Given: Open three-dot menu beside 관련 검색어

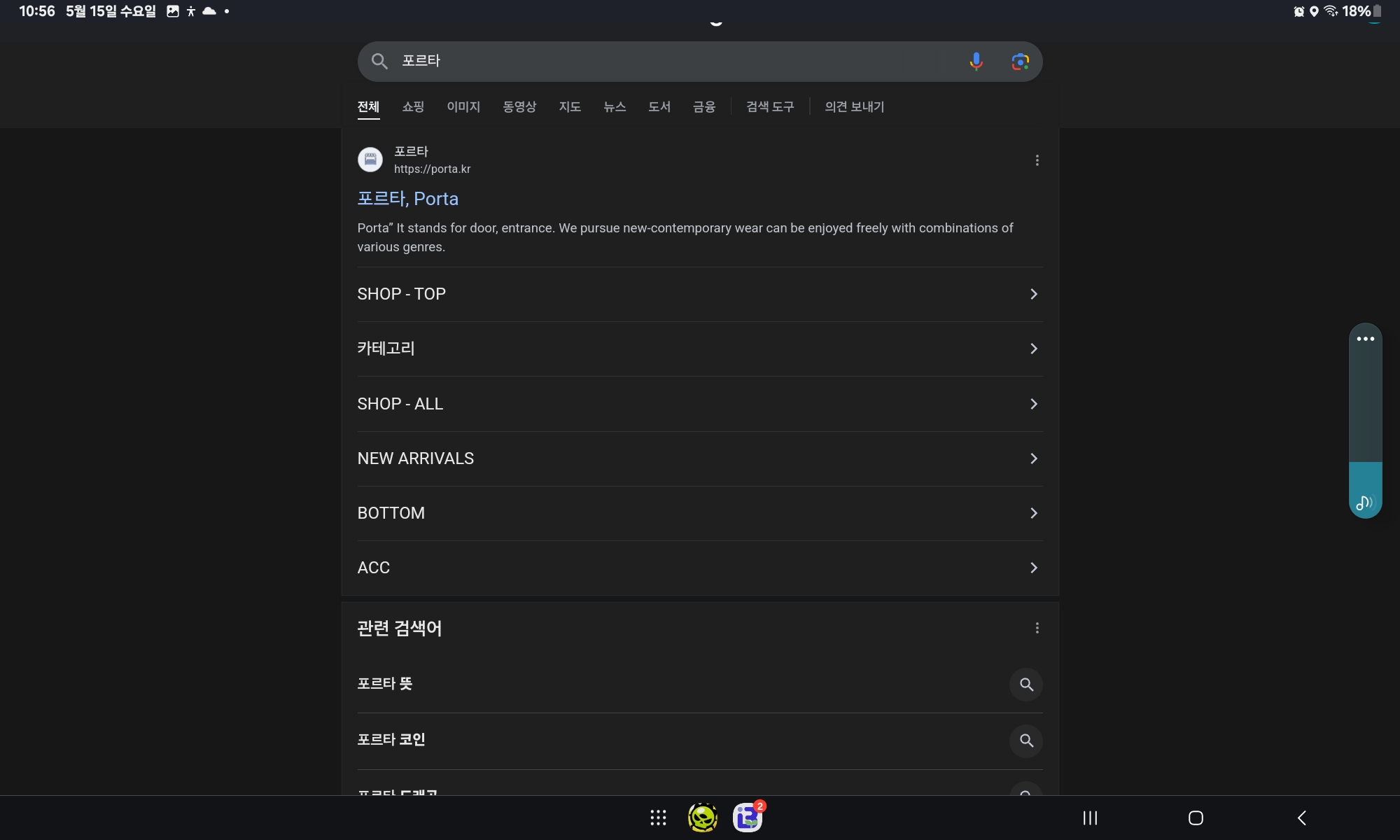Looking at the screenshot, I should pyautogui.click(x=1037, y=628).
